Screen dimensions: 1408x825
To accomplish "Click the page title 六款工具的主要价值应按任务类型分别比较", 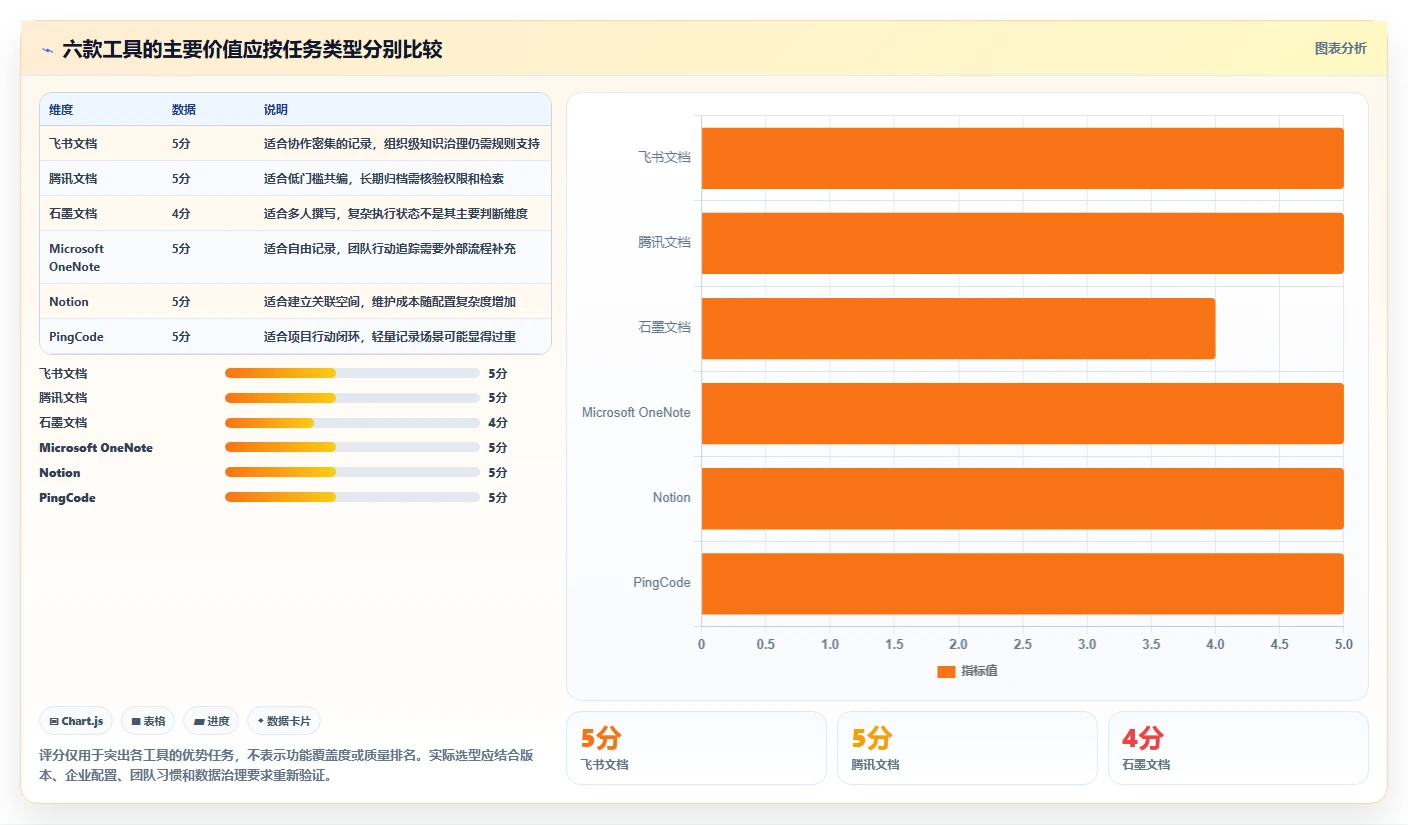I will pos(252,49).
